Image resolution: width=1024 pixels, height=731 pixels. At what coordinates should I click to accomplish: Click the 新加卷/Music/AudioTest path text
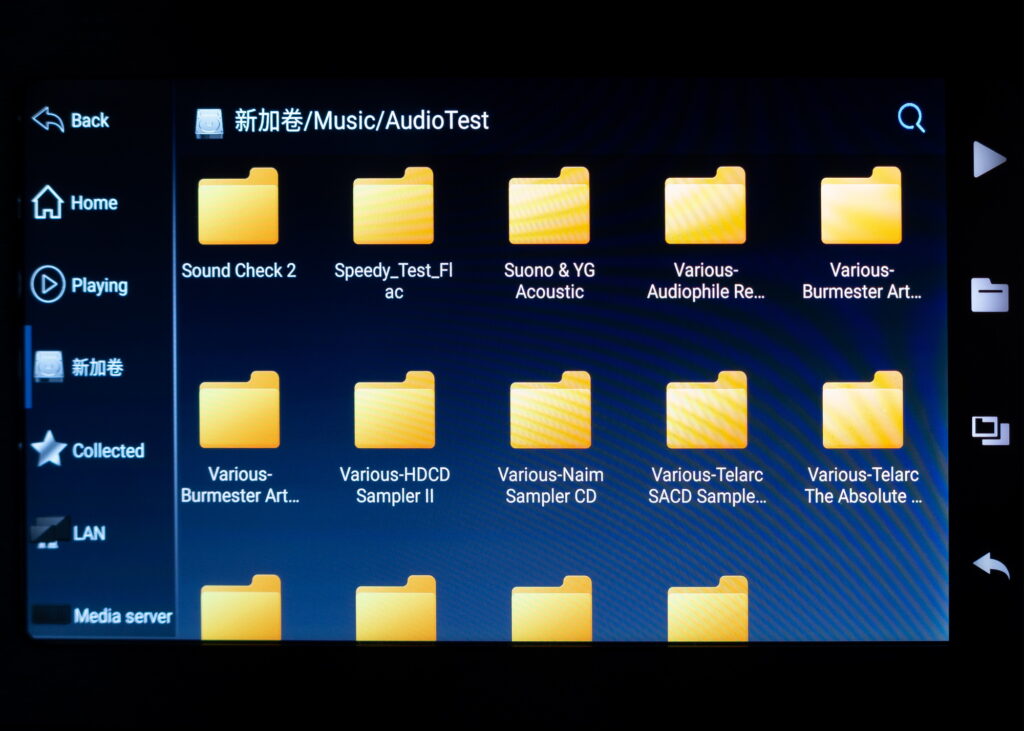point(361,120)
